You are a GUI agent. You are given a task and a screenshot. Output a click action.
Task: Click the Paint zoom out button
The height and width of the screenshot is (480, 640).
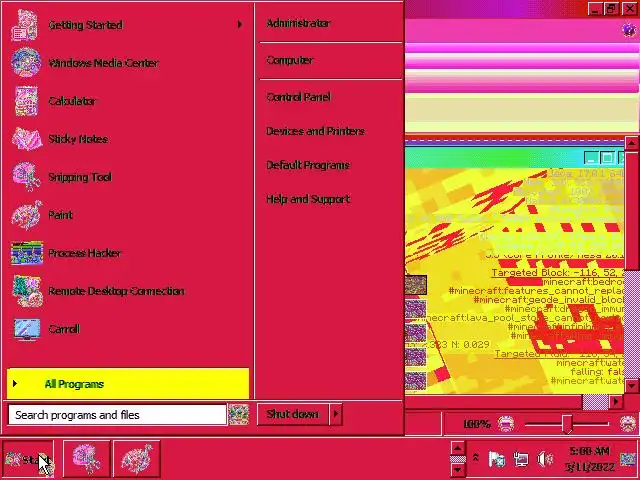tap(506, 424)
